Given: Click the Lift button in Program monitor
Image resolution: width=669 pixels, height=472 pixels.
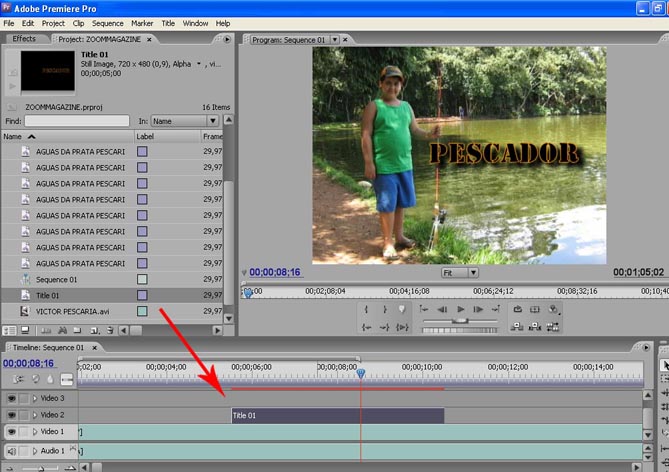Looking at the screenshot, I should pos(518,326).
